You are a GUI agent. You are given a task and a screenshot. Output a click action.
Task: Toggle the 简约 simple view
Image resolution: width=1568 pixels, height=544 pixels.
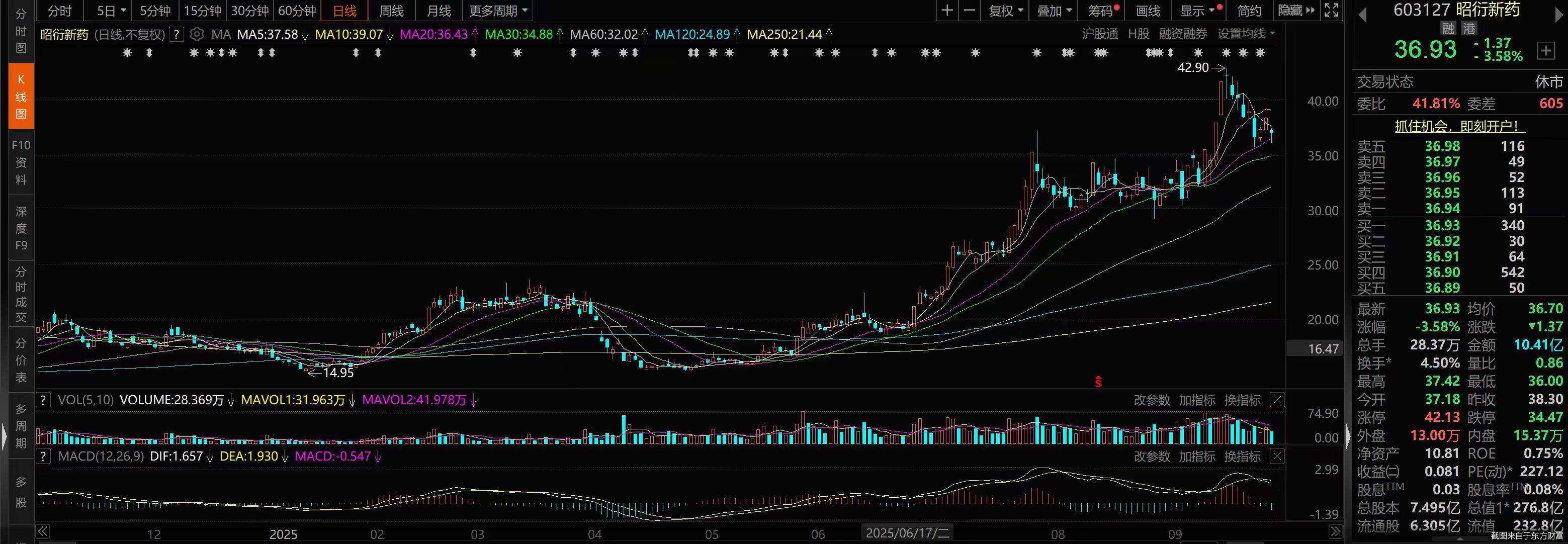click(1249, 11)
